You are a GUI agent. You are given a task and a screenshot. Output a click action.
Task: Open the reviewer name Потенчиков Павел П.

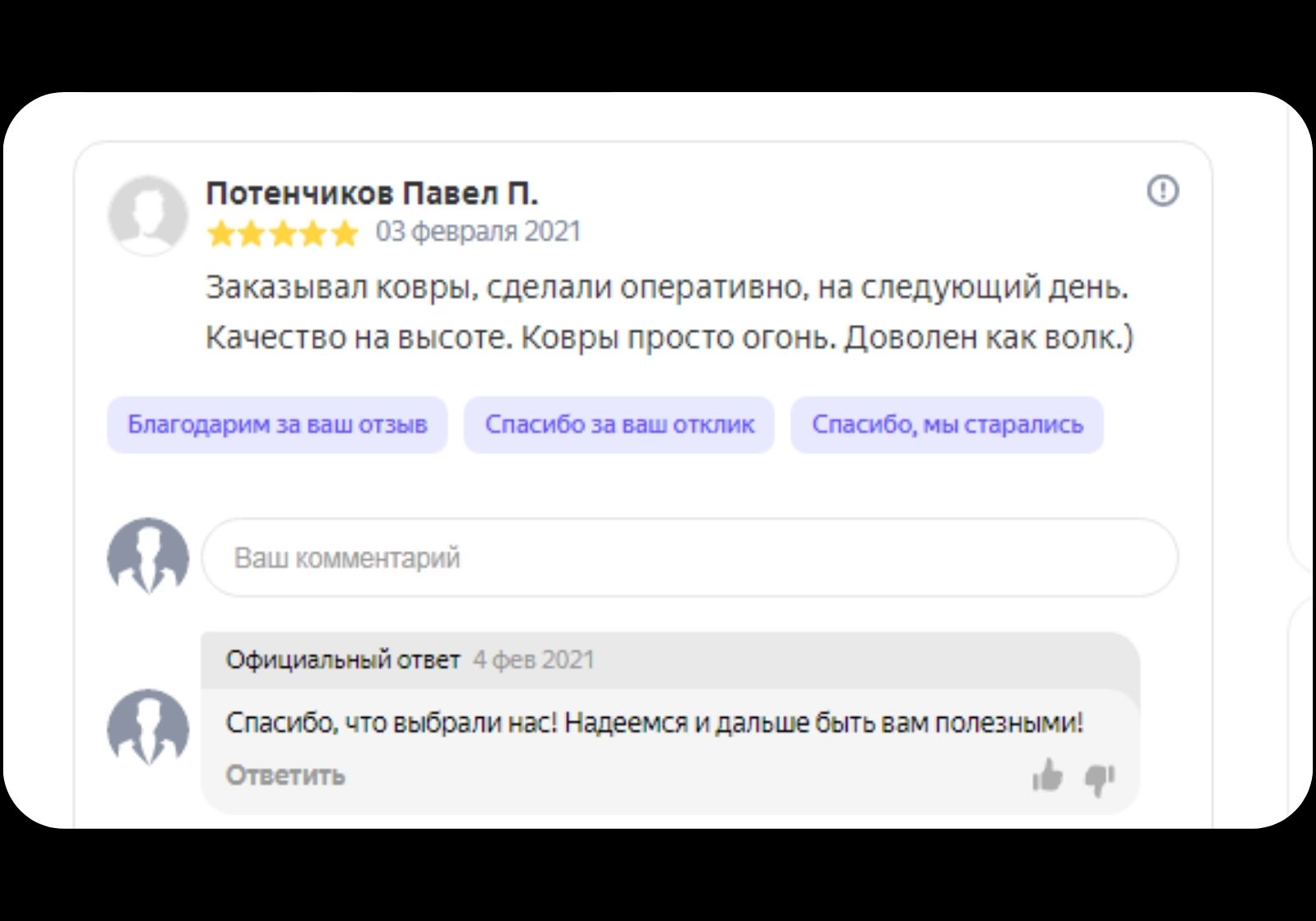[371, 193]
